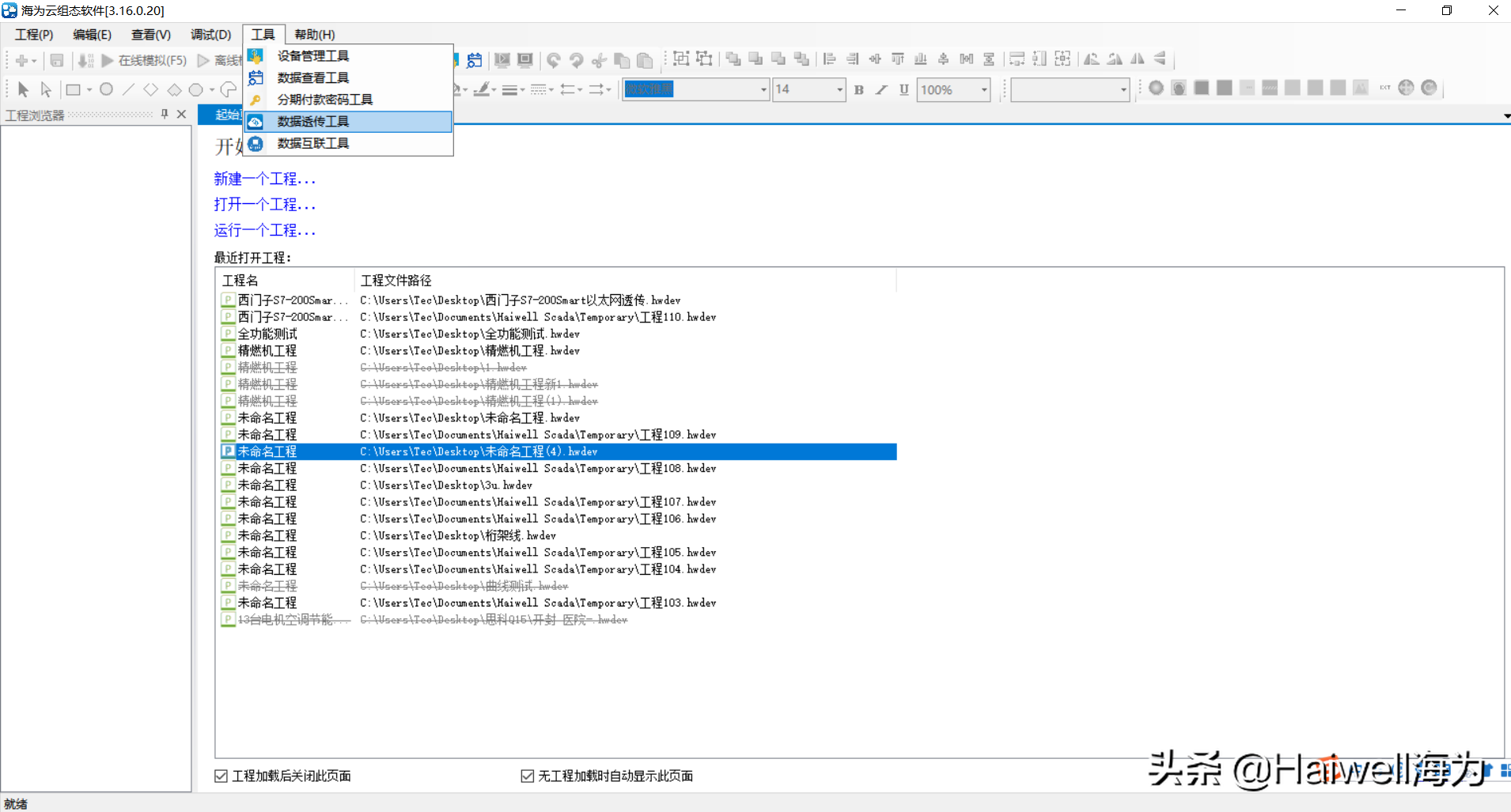Image resolution: width=1511 pixels, height=812 pixels.
Task: Select the black arrow pointer tool
Action: pos(23,89)
